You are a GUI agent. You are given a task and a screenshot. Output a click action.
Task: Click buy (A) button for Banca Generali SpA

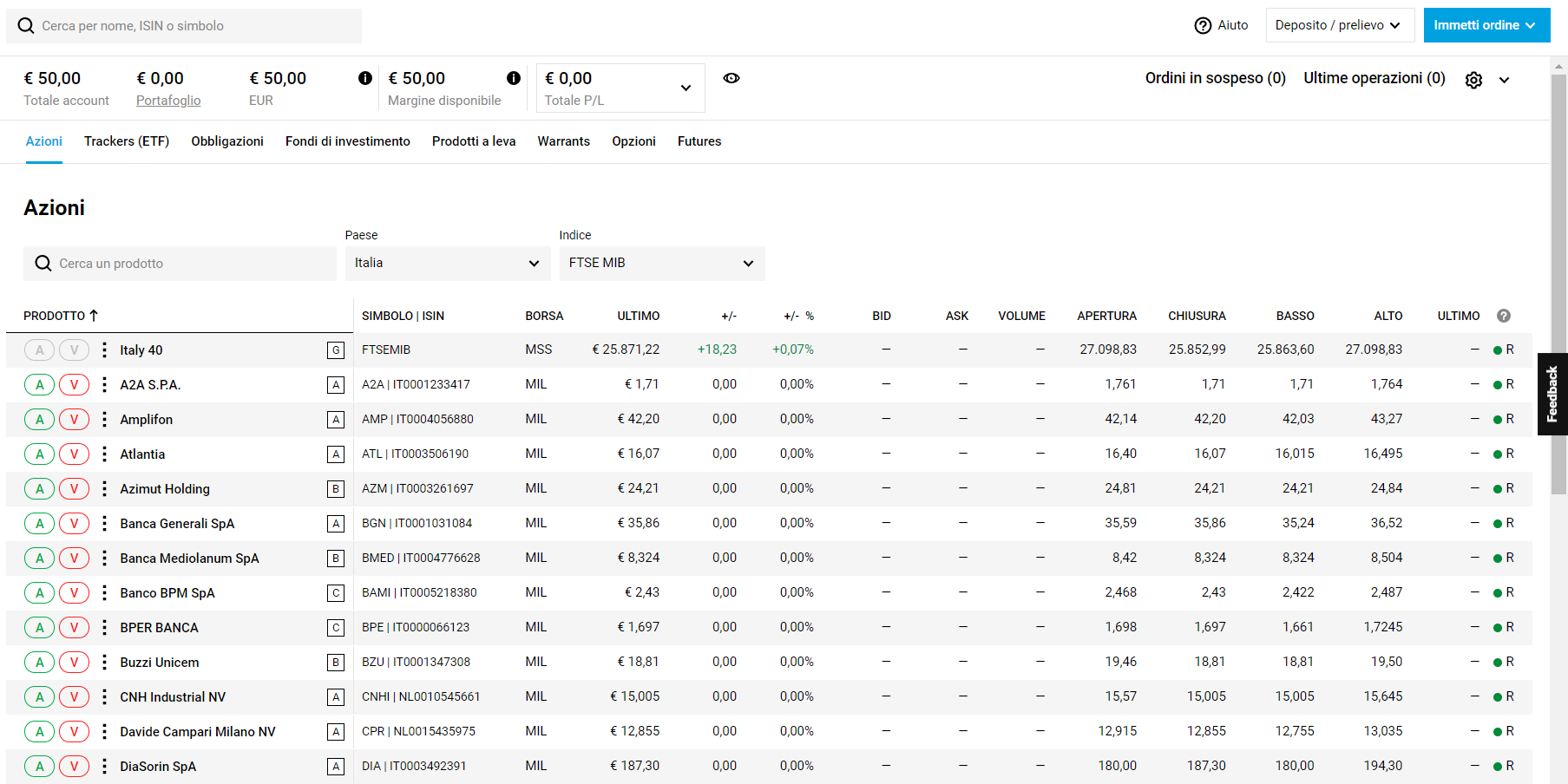coord(40,524)
